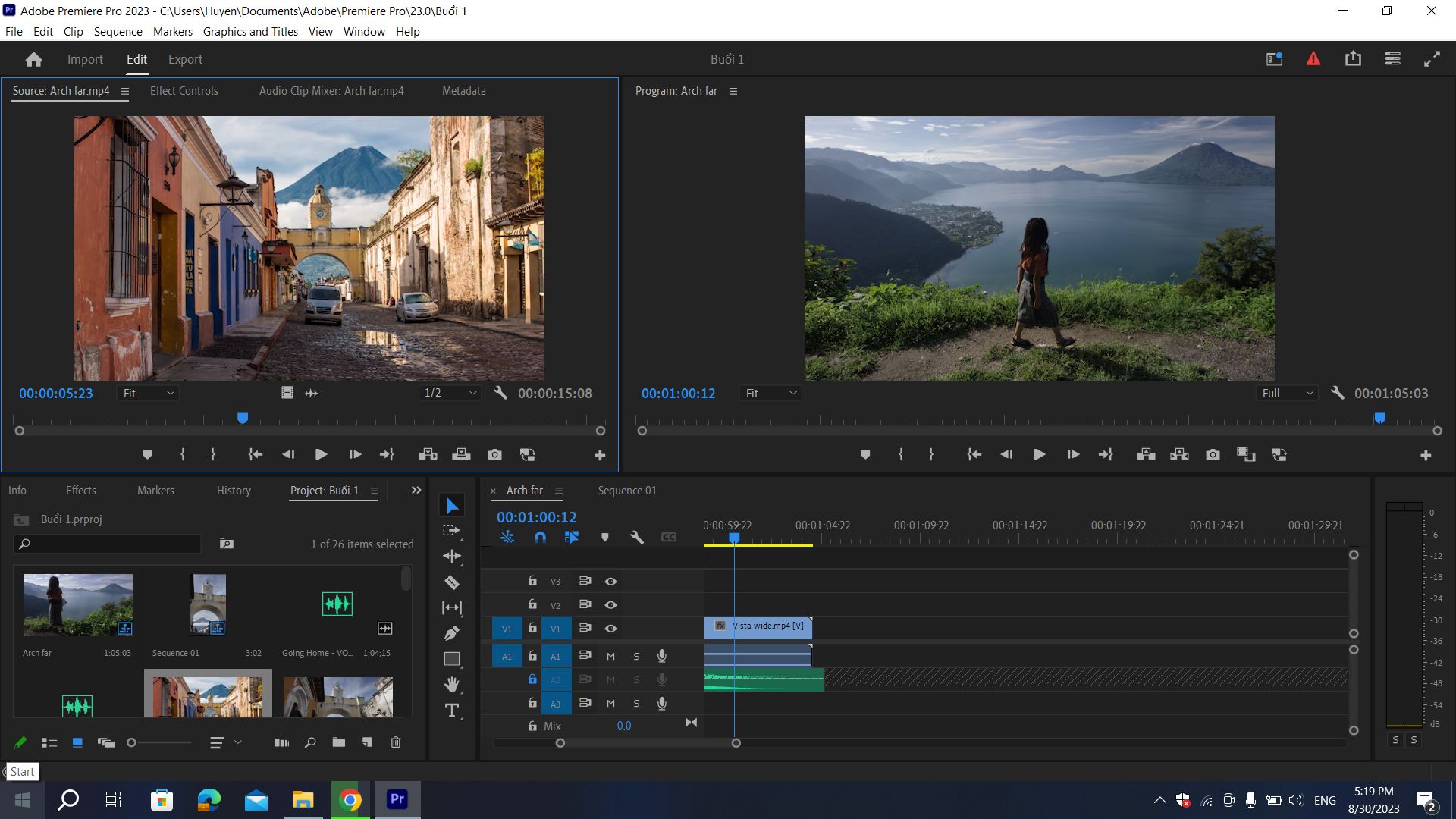1456x819 pixels.
Task: Select the Type tool
Action: [452, 711]
